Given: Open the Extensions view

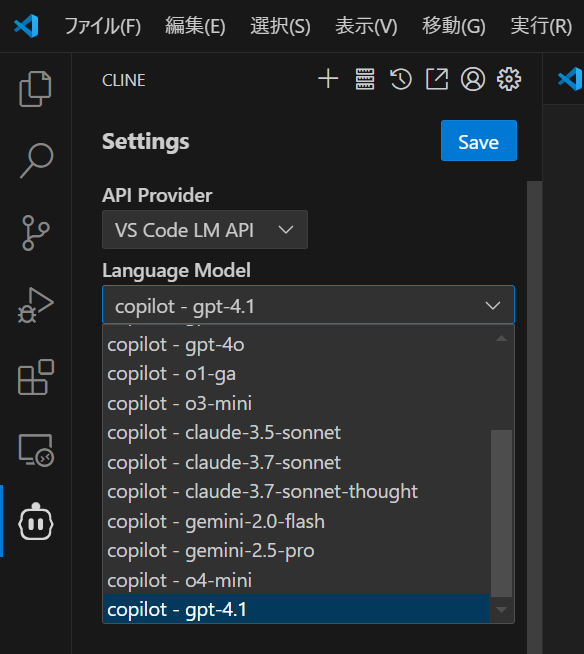Looking at the screenshot, I should point(36,377).
